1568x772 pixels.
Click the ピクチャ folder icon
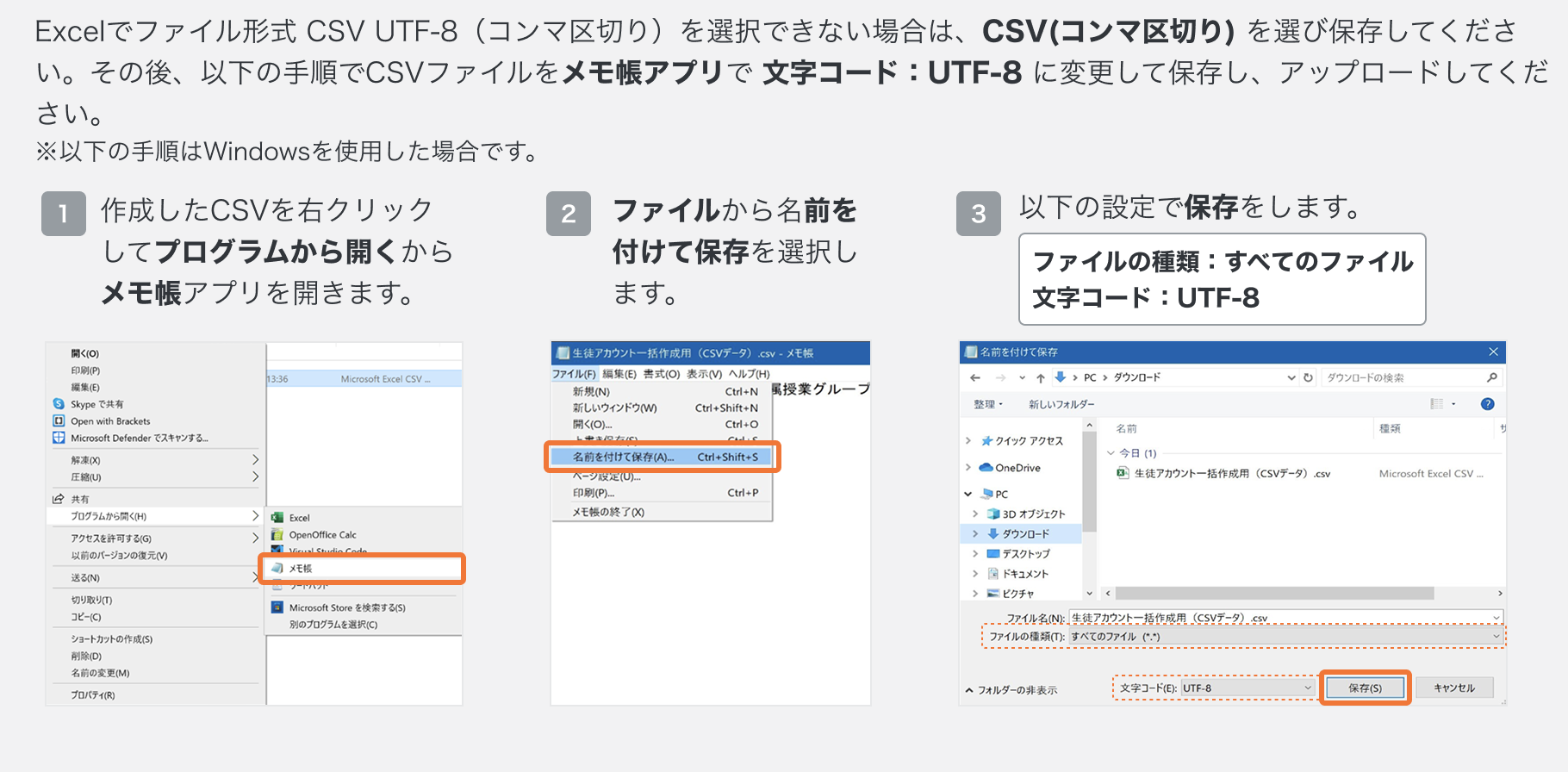click(x=993, y=593)
